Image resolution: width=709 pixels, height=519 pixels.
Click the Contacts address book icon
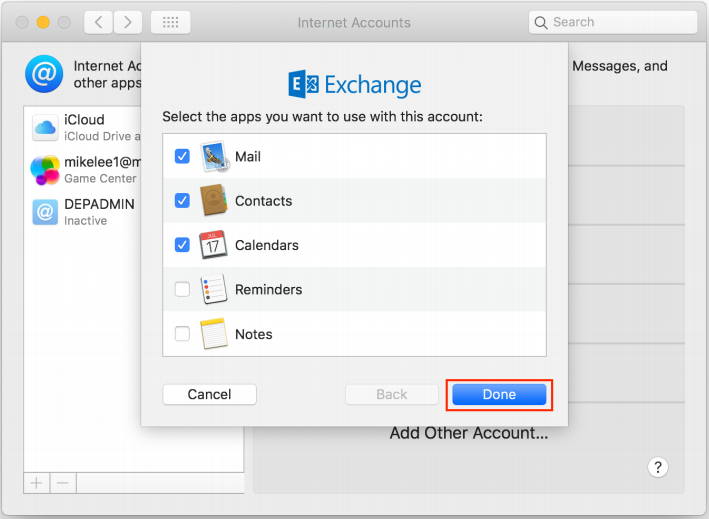pyautogui.click(x=213, y=200)
